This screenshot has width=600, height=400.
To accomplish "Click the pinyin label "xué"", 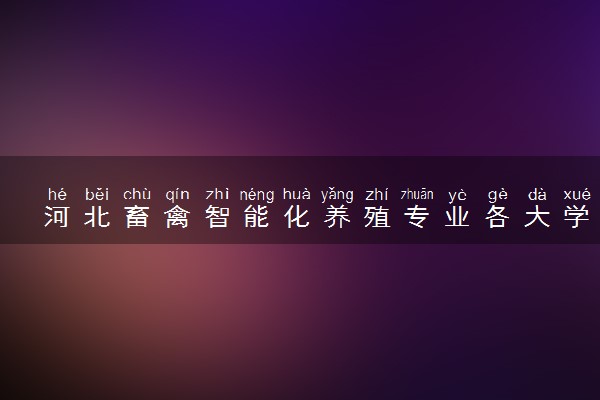I will coord(577,194).
